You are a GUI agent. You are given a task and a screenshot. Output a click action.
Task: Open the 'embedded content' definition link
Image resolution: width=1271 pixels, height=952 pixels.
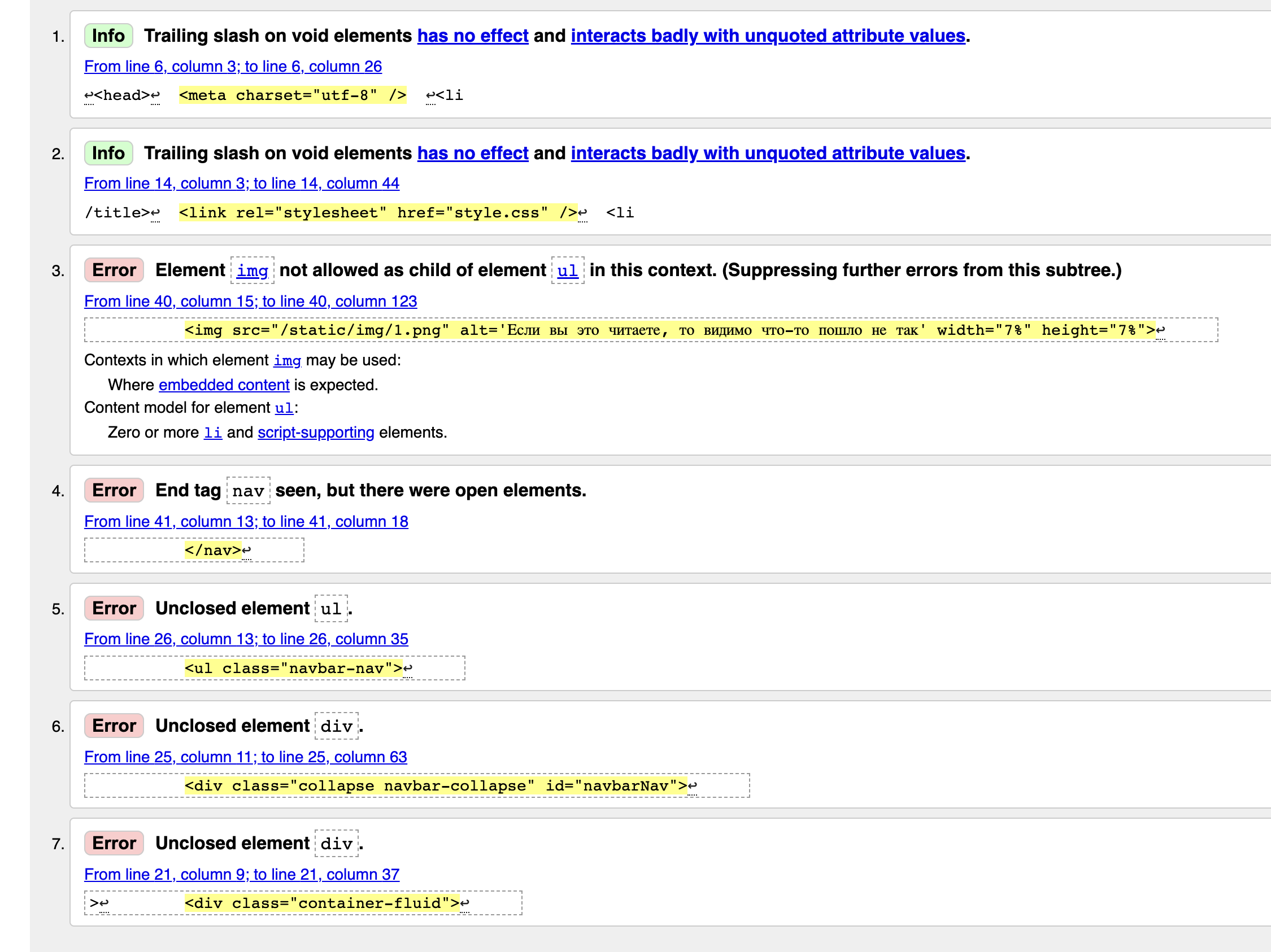(224, 385)
